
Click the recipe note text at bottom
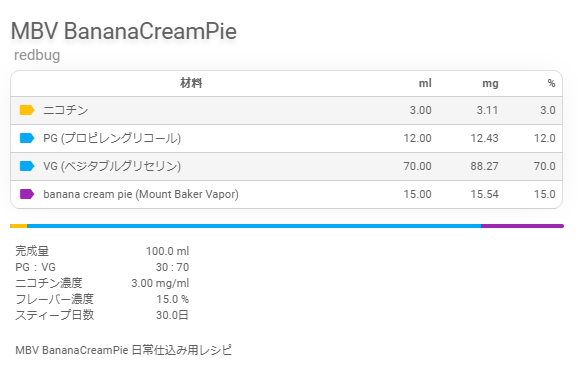coord(123,350)
